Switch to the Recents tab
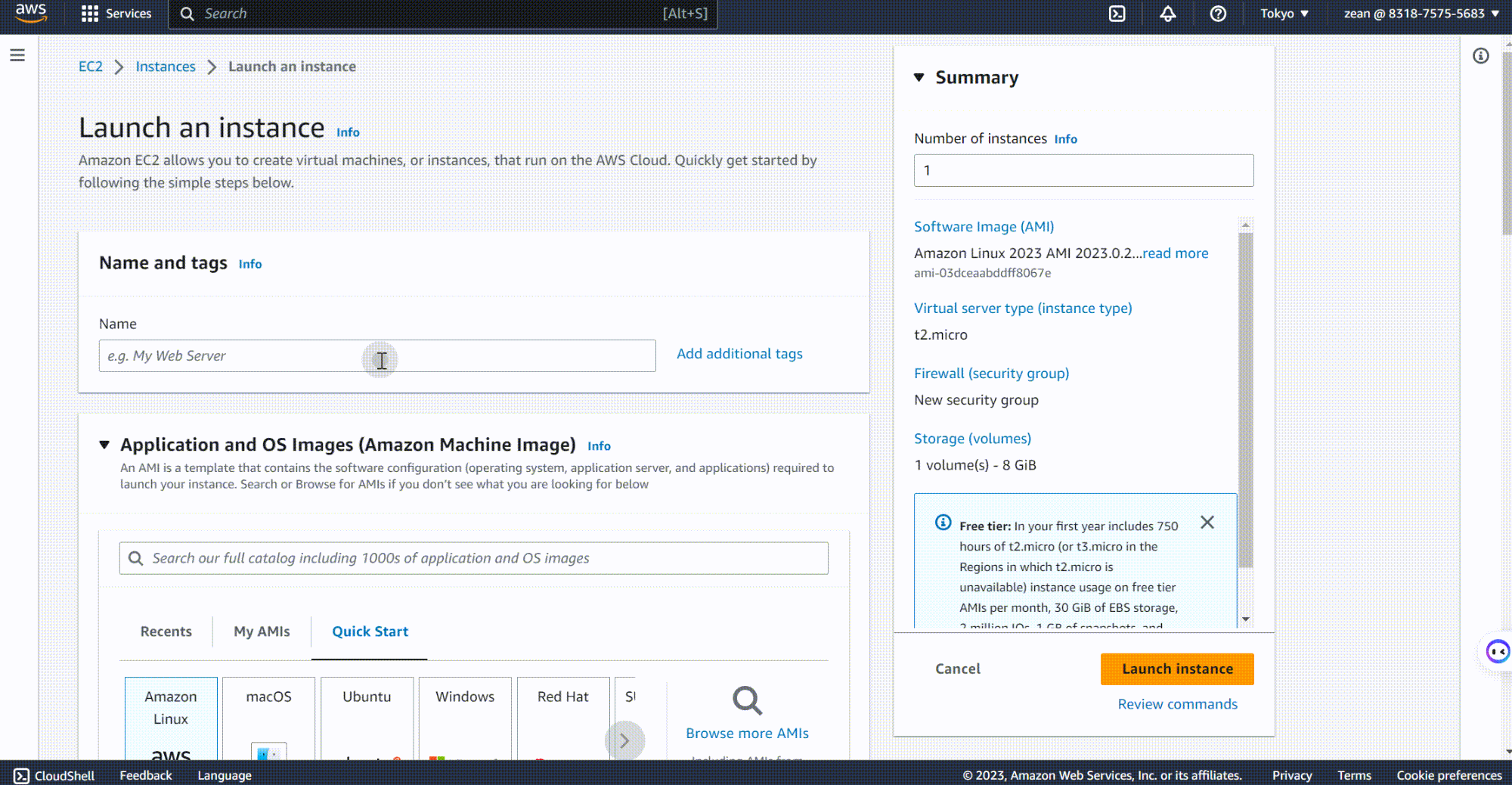Screen dimensions: 1512x785 [x=166, y=631]
